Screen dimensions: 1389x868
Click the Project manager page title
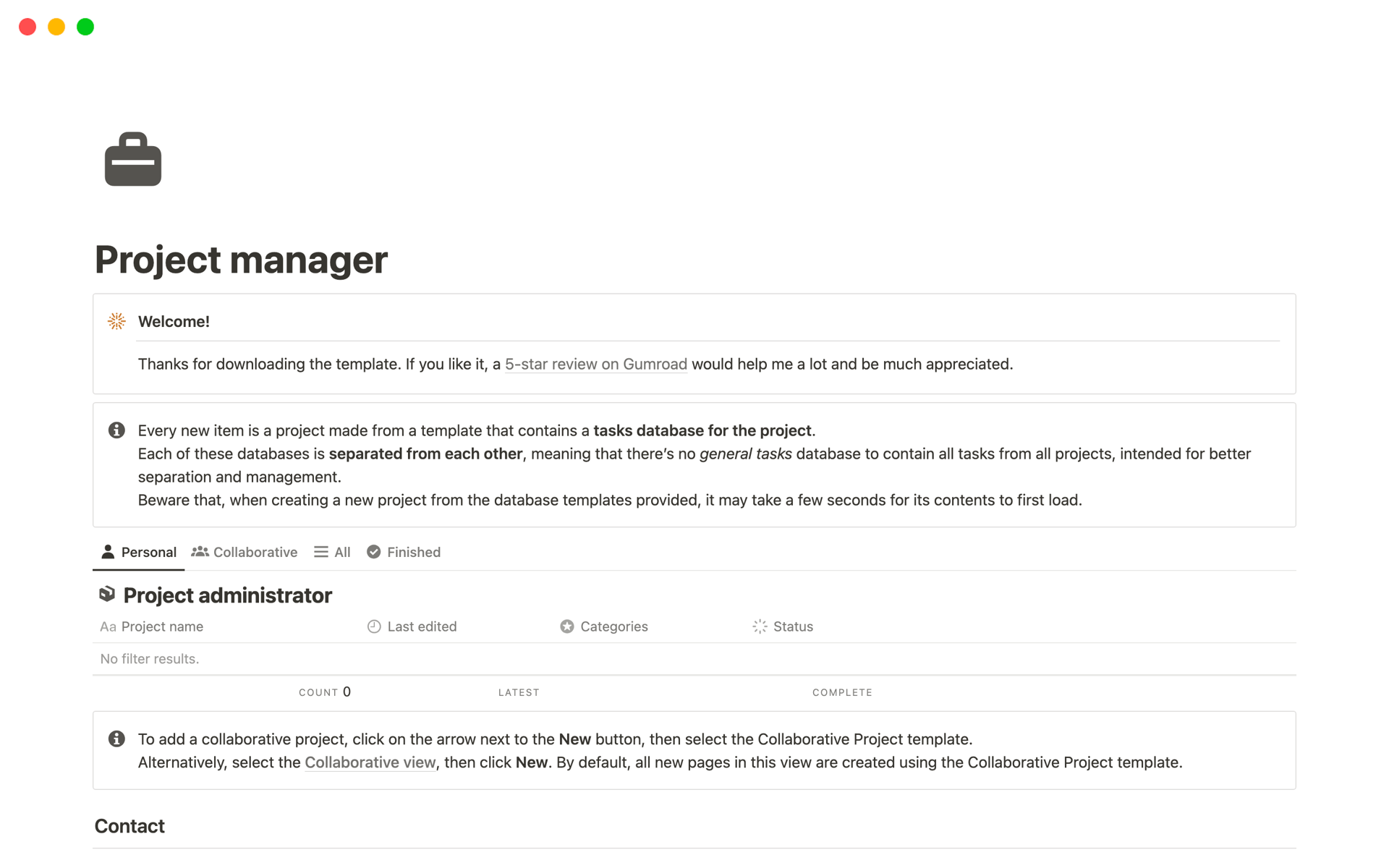pyautogui.click(x=241, y=260)
